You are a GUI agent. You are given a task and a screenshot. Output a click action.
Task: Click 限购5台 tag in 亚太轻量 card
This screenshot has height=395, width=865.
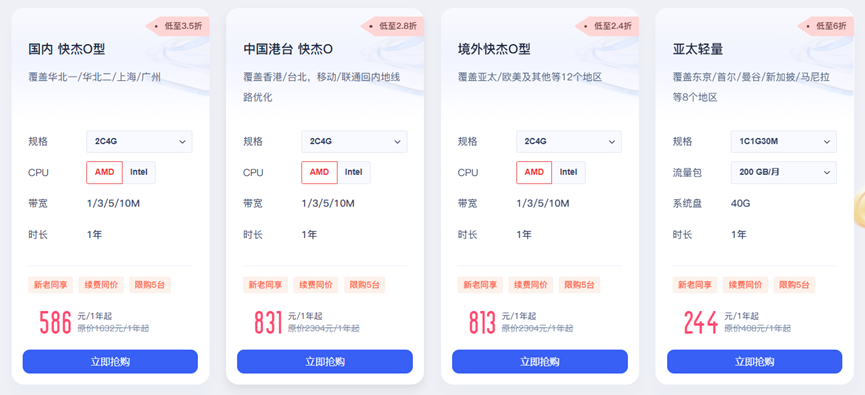pos(794,285)
